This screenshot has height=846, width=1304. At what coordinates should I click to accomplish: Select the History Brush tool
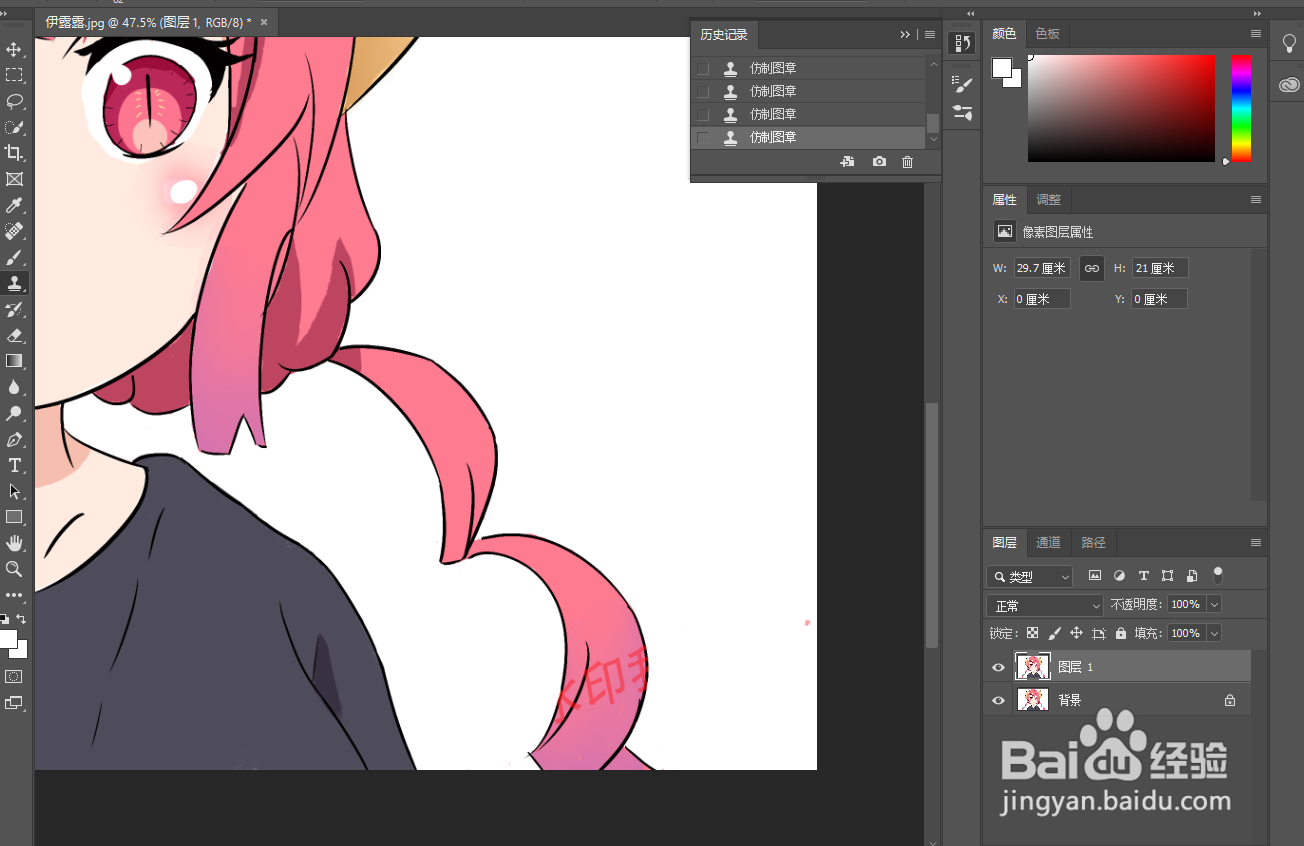(x=14, y=309)
